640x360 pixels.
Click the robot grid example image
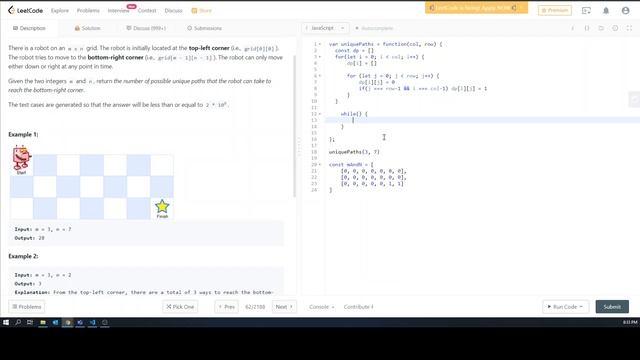[92, 182]
